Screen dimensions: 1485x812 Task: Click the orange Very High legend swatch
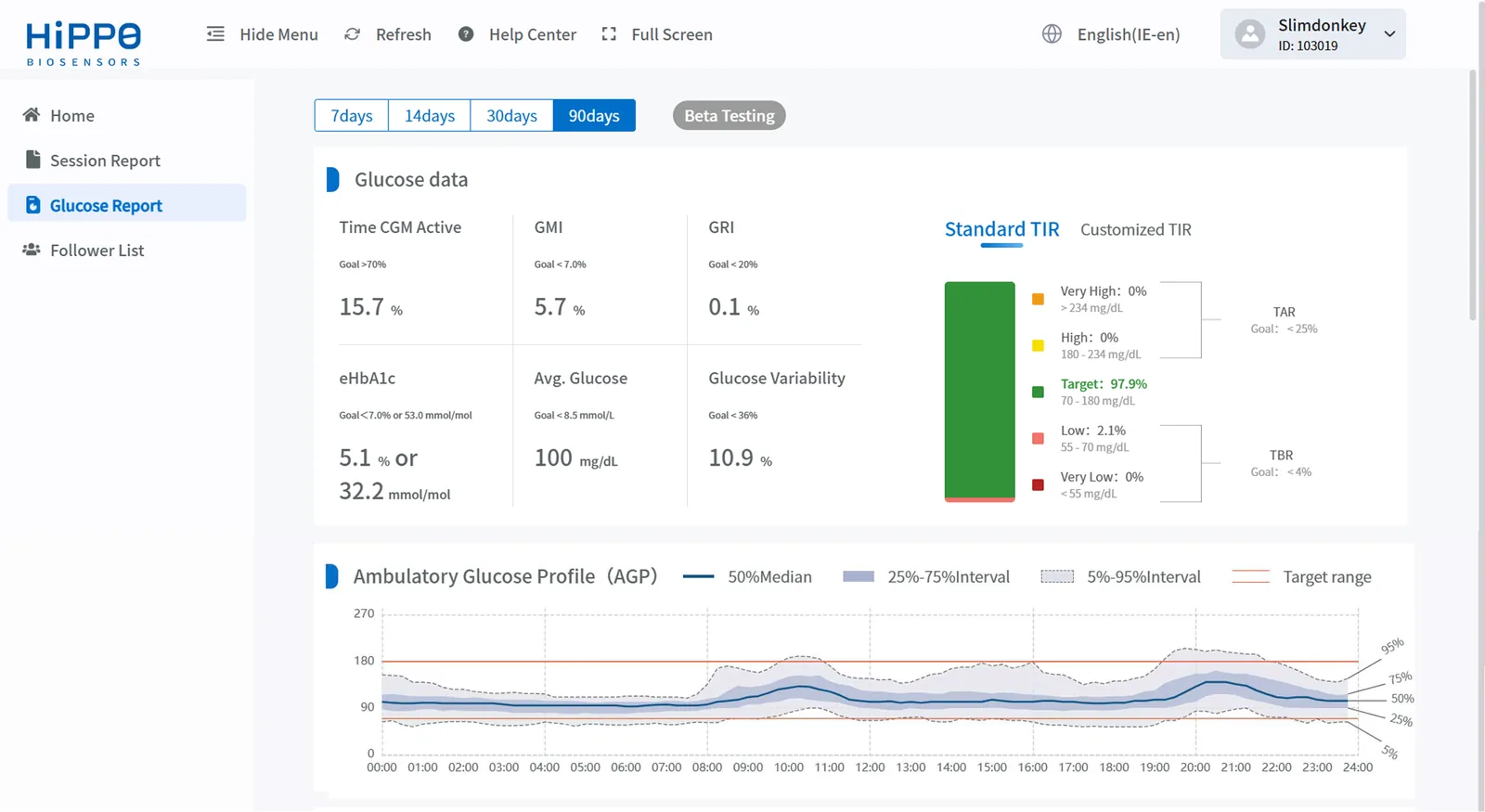pos(1038,299)
